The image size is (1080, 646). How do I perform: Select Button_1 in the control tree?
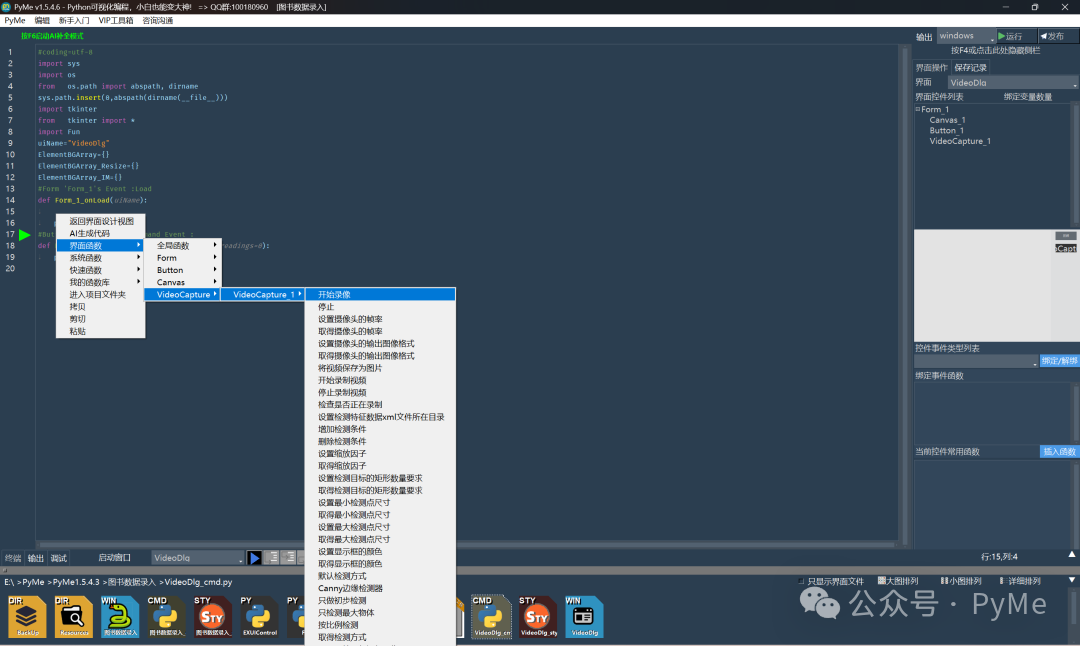(x=946, y=130)
